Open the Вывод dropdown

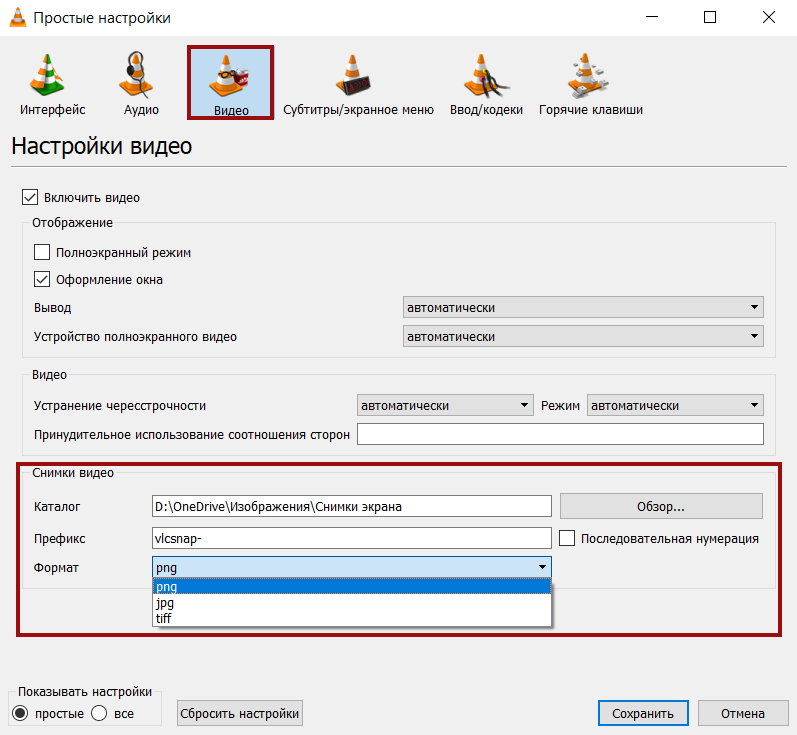pyautogui.click(x=583, y=307)
